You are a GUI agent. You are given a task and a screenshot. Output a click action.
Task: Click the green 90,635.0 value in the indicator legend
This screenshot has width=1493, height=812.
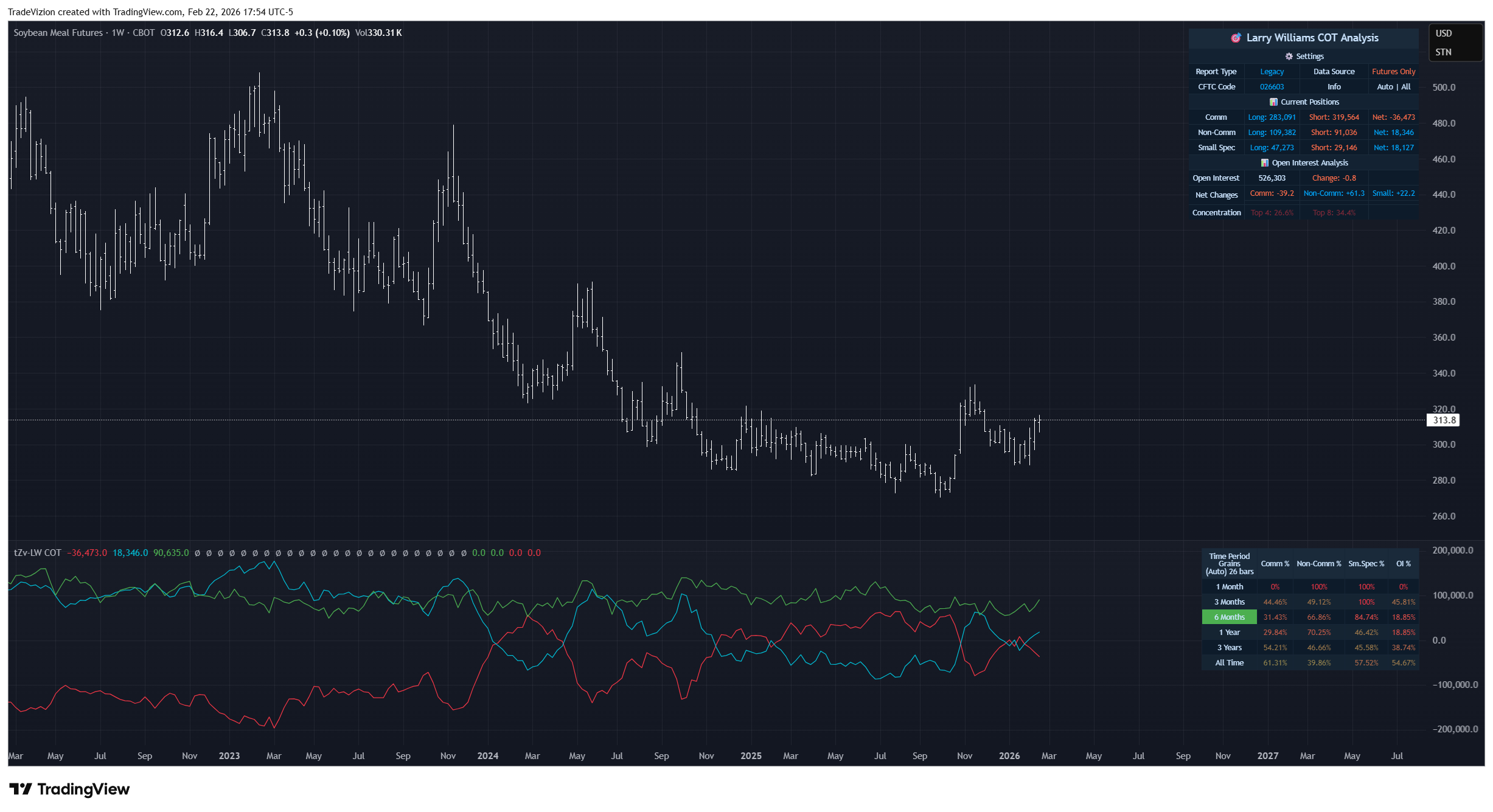(171, 553)
